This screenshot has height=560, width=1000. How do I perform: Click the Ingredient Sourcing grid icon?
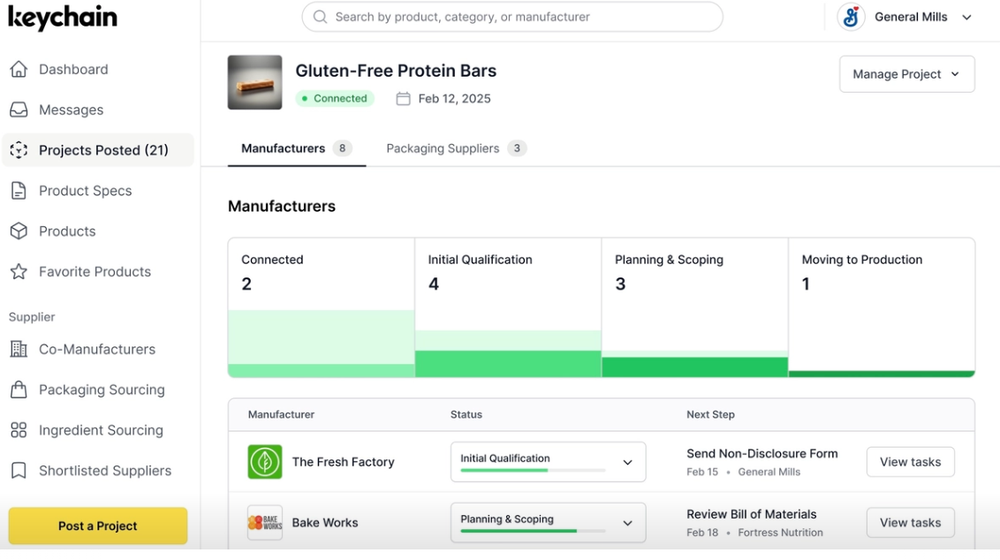pyautogui.click(x=18, y=430)
